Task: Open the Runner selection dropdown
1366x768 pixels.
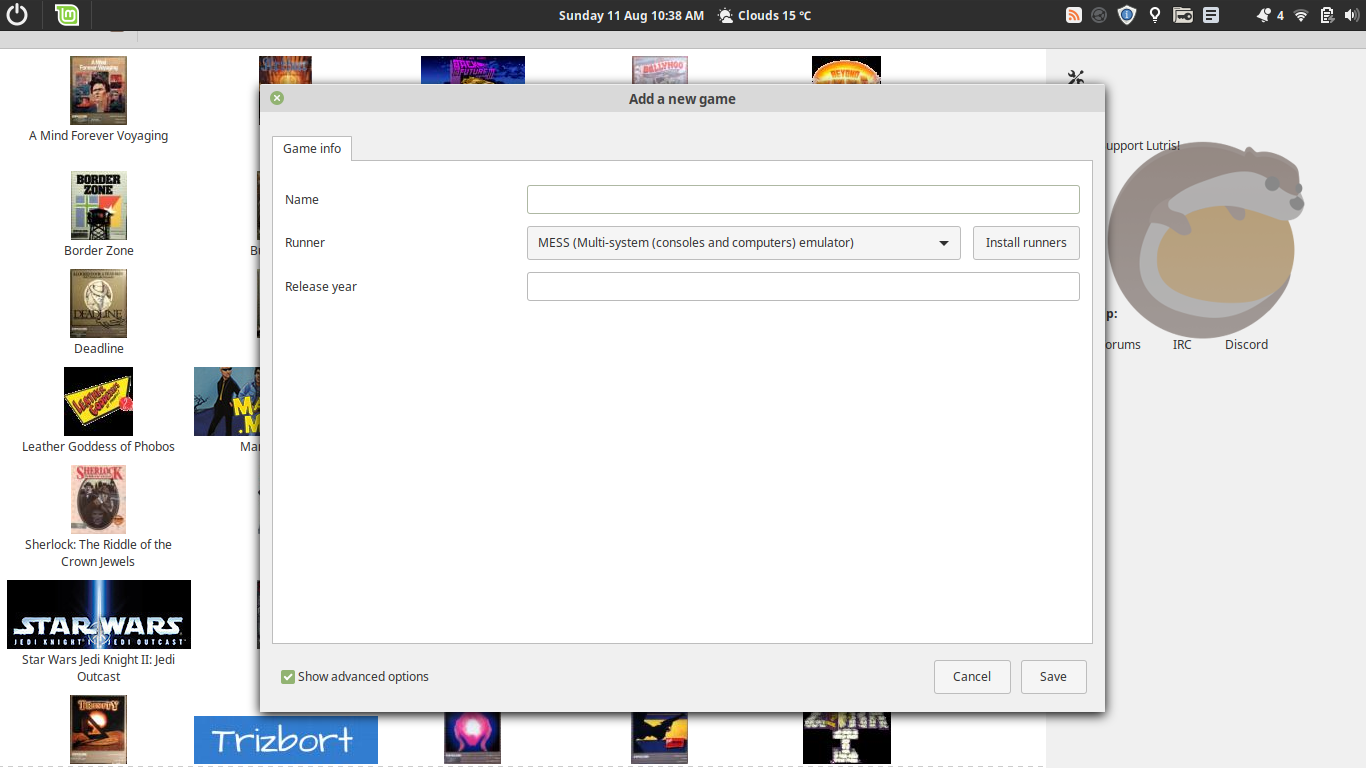Action: tap(744, 242)
